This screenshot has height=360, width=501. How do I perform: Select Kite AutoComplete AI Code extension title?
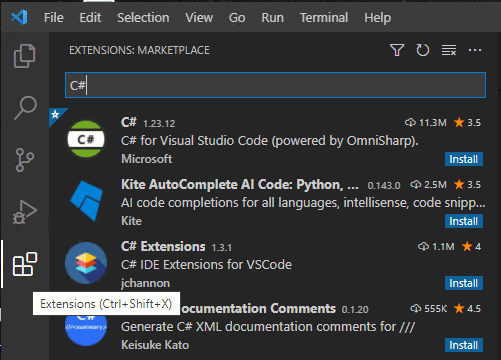point(240,185)
